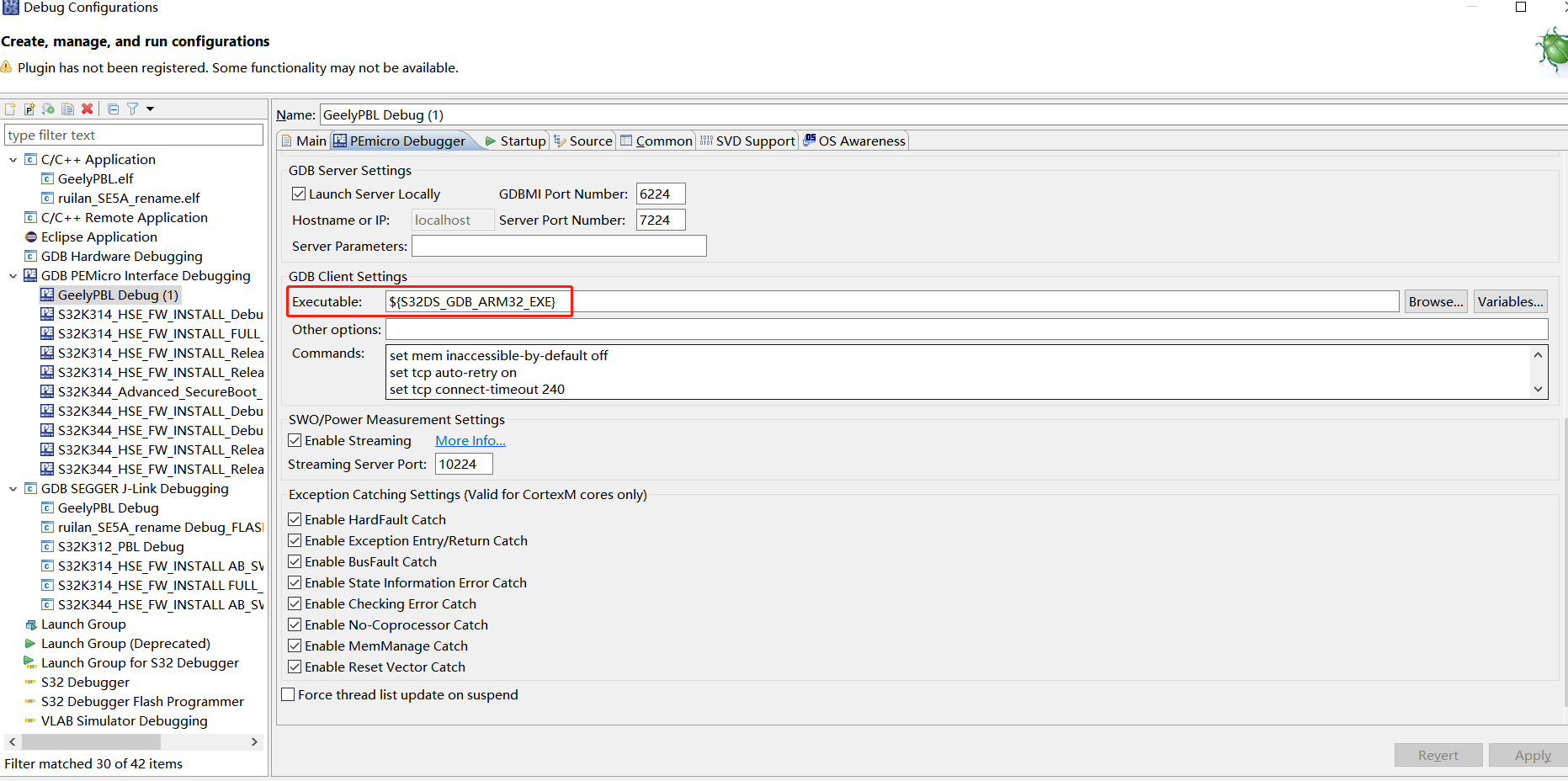This screenshot has width=1568, height=781.
Task: Uncheck Launch Server Locally
Action: pyautogui.click(x=298, y=194)
